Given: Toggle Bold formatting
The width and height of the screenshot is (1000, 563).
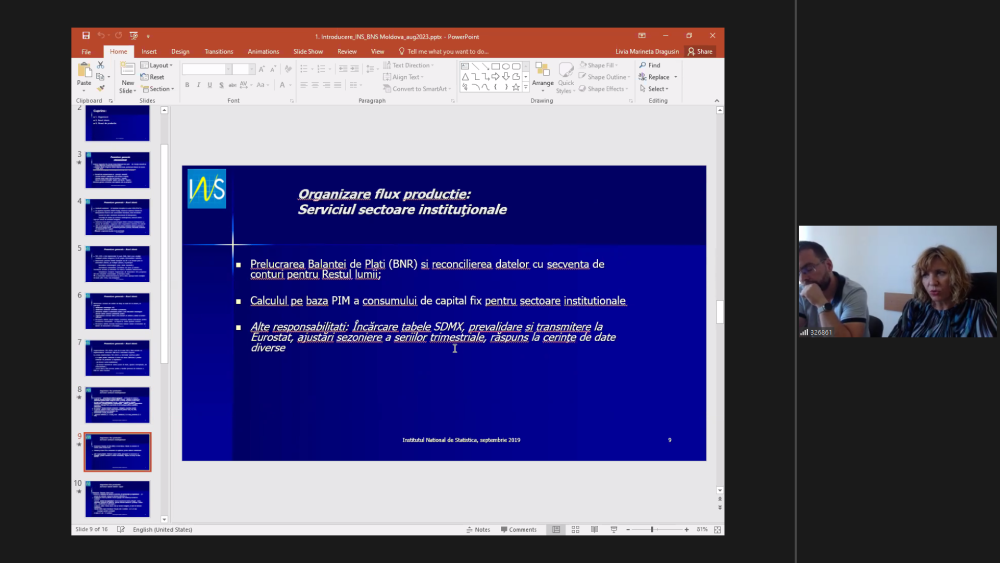Looking at the screenshot, I should click(187, 85).
